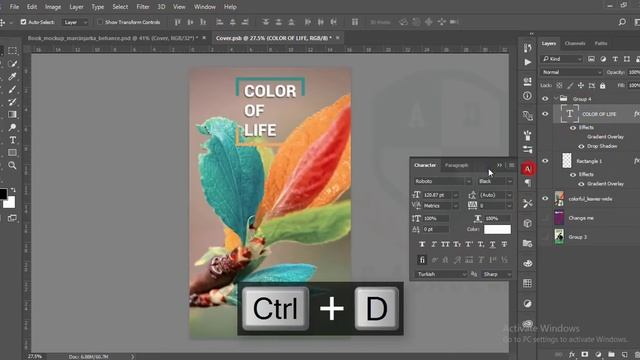The width and height of the screenshot is (640, 360).
Task: Show the Group 3 layer
Action: pyautogui.click(x=545, y=237)
